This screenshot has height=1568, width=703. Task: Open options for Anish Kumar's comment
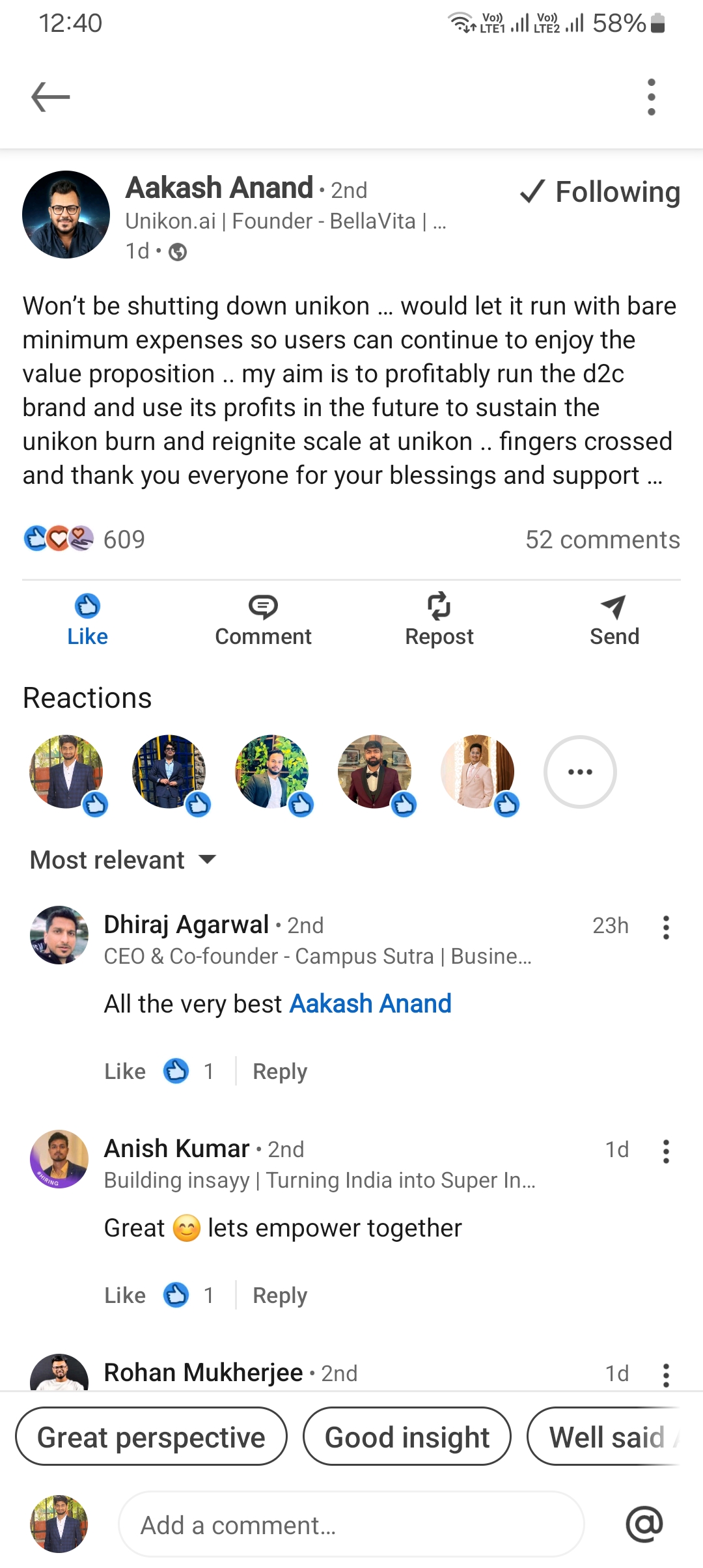pos(665,1151)
